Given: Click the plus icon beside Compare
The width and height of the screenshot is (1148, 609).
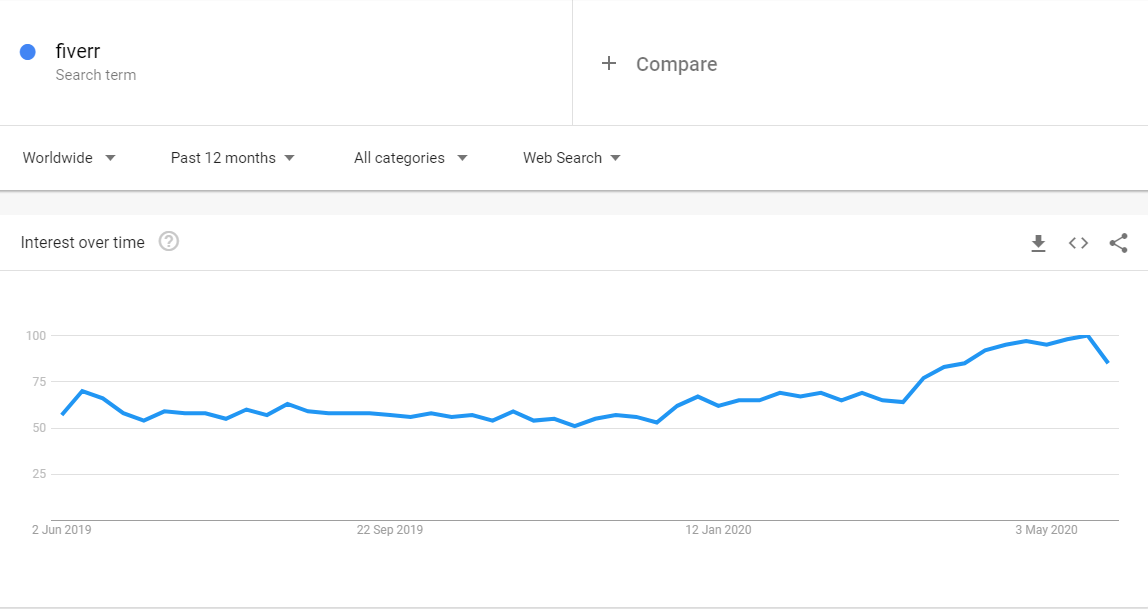Looking at the screenshot, I should pos(608,64).
